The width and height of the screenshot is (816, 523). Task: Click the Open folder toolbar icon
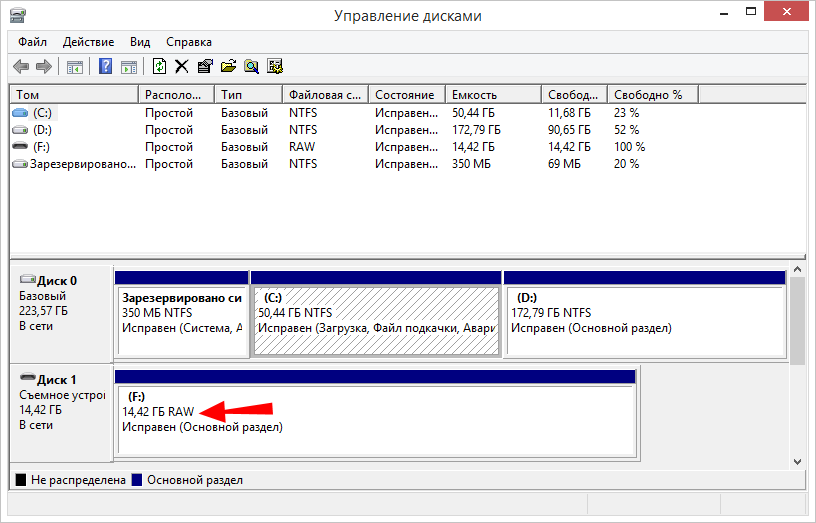(x=228, y=66)
